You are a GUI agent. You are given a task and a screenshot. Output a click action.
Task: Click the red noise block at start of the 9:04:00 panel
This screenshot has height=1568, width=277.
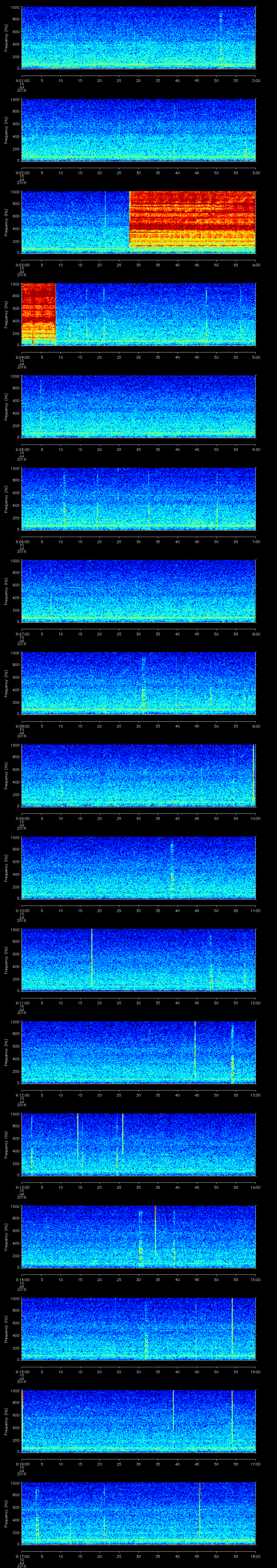point(38,314)
